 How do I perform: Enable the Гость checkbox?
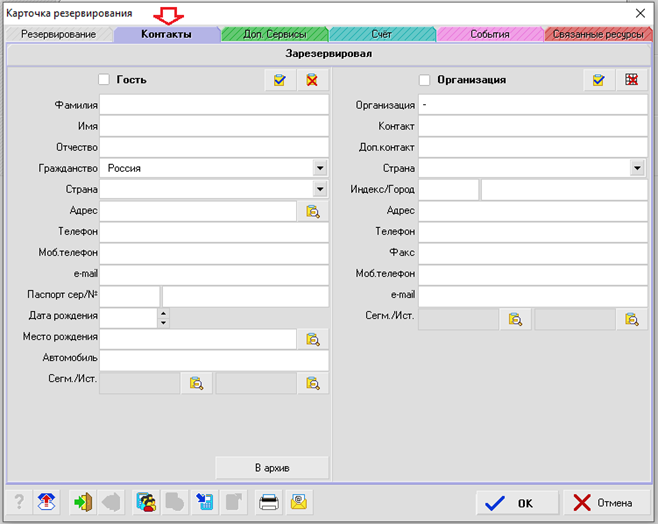click(104, 80)
